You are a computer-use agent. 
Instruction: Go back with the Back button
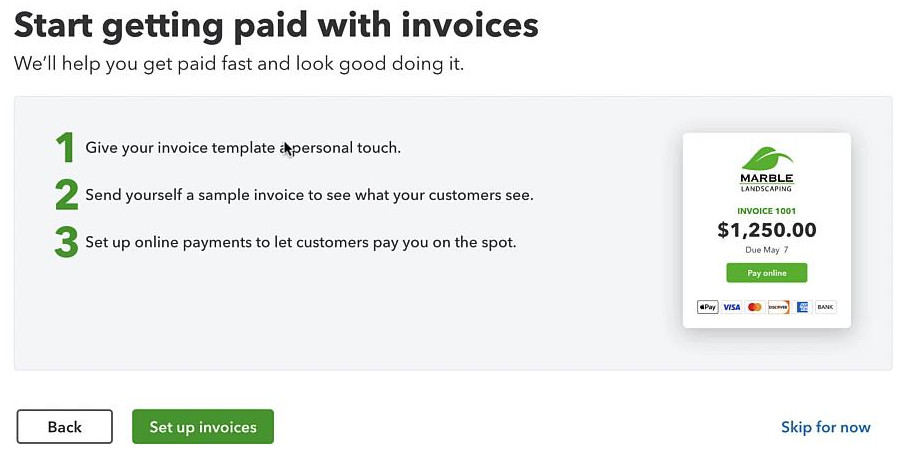click(64, 427)
